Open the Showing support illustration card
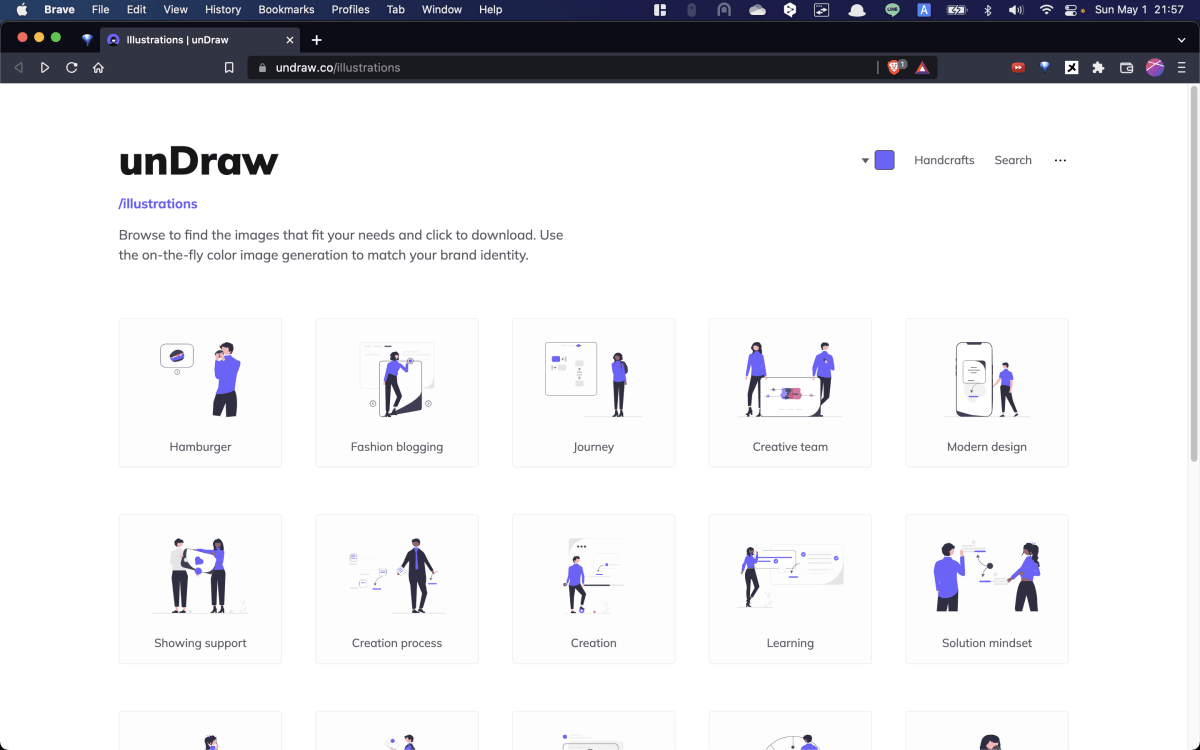The image size is (1200, 750). point(200,589)
